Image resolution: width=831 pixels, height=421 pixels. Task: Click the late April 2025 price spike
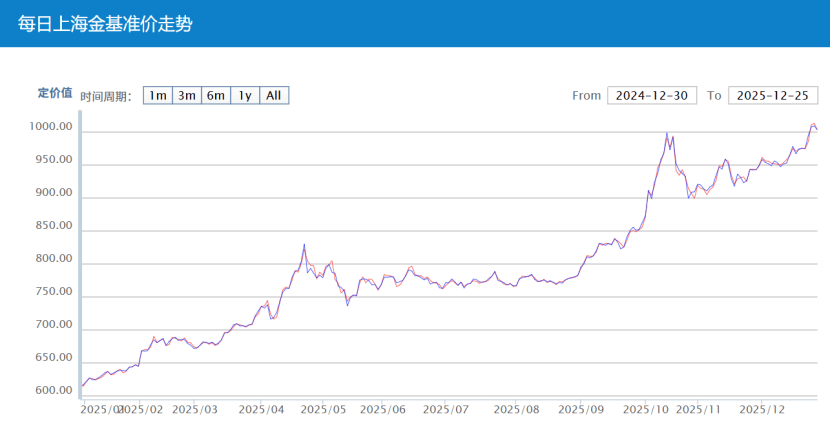pos(304,244)
